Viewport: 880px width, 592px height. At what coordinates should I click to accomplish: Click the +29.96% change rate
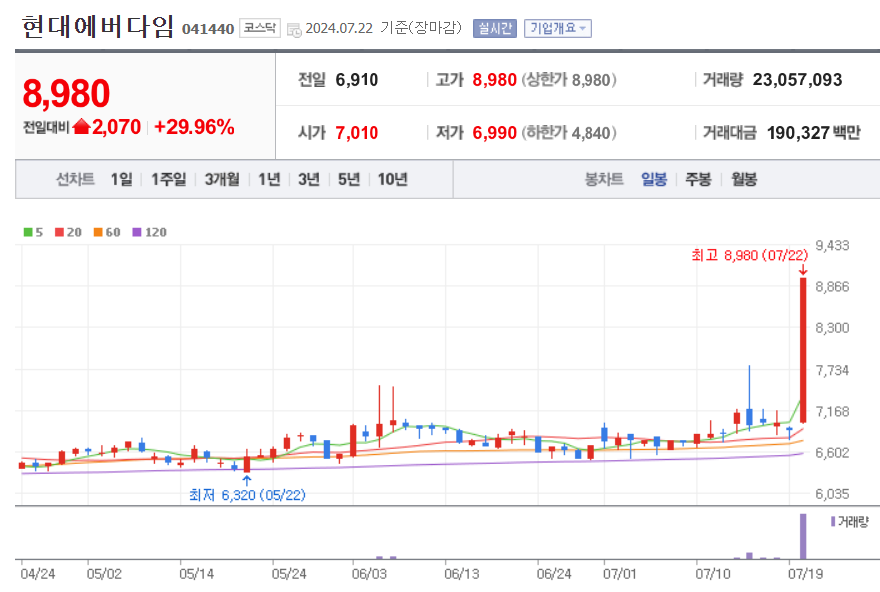point(194,127)
